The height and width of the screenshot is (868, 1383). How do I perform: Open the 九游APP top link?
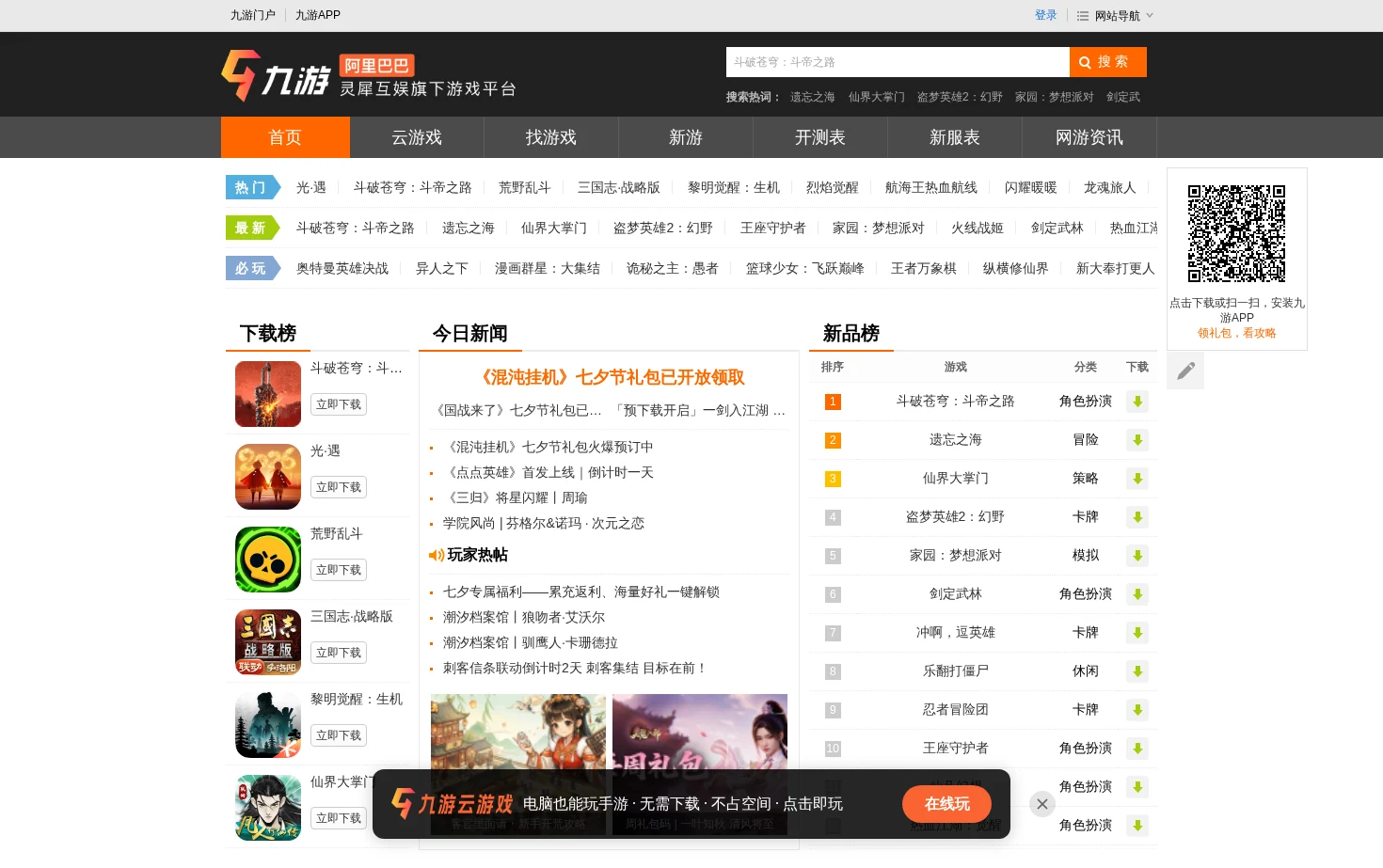318,15
